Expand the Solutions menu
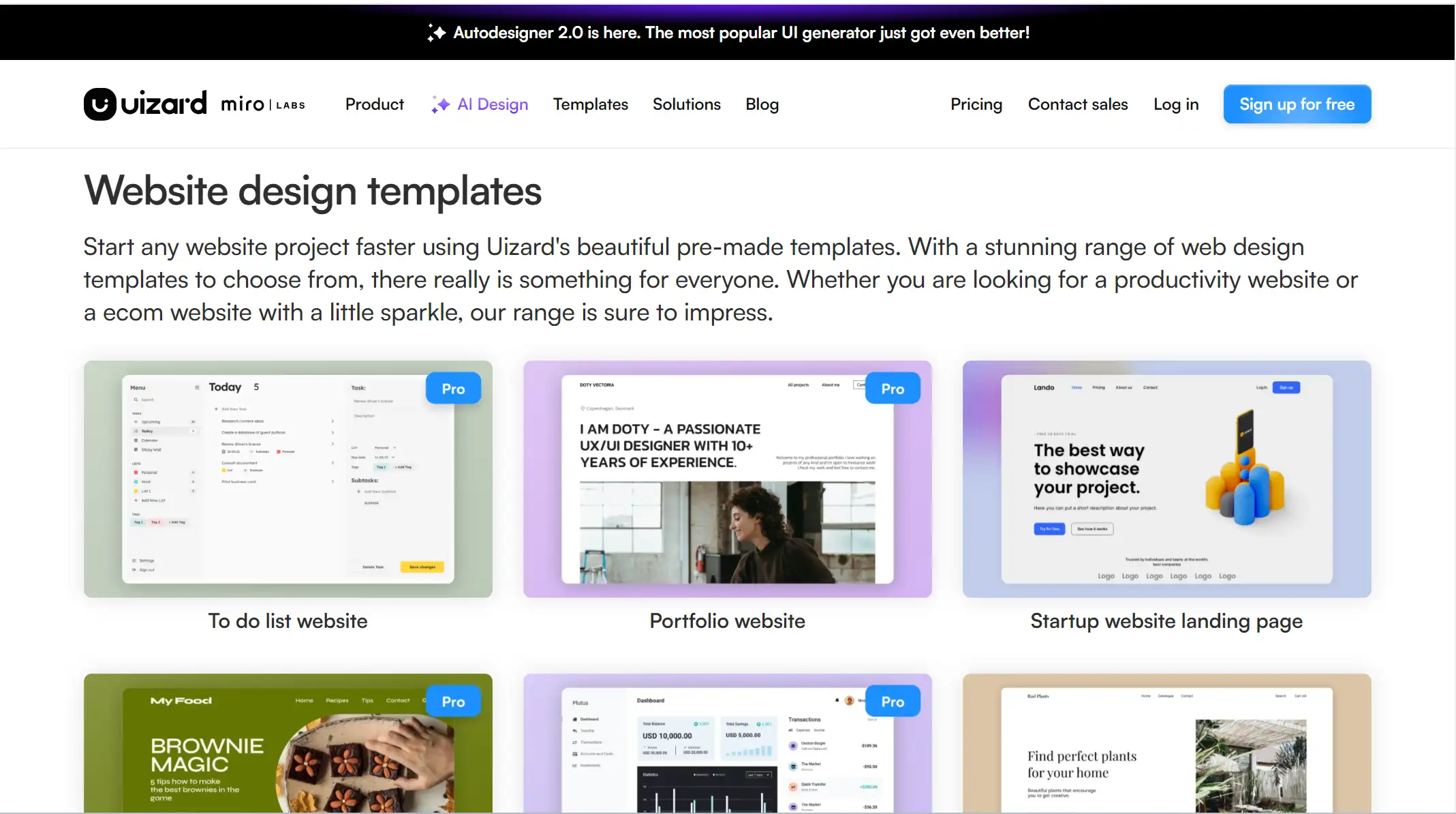The image size is (1456, 814). tap(686, 104)
